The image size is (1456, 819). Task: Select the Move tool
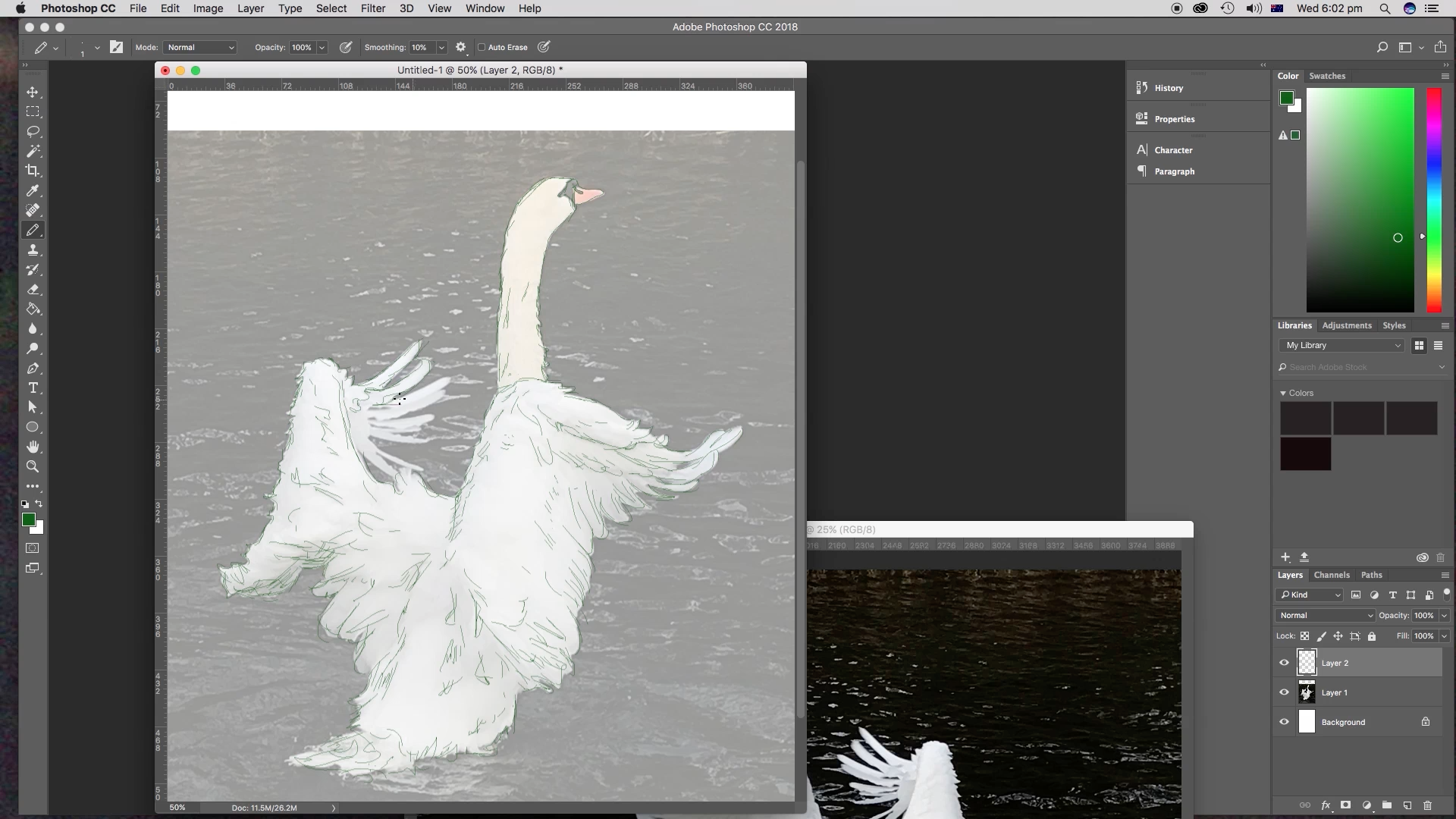[33, 92]
